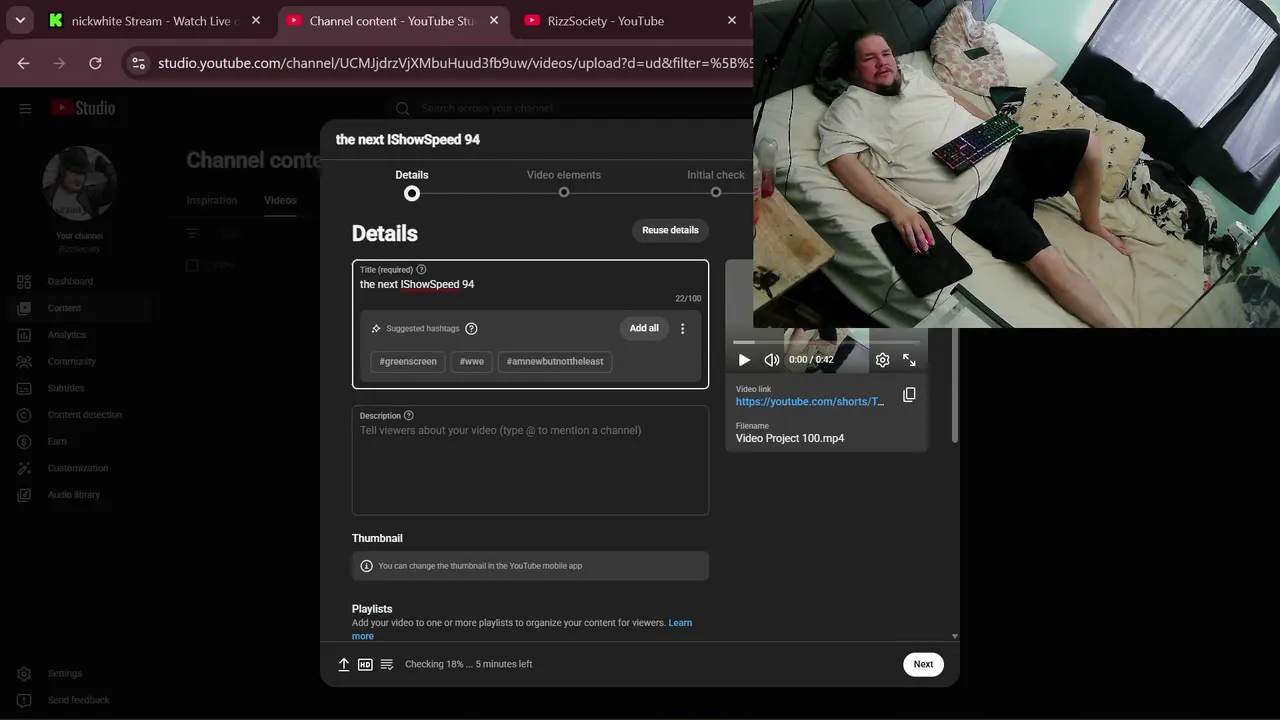Click help icon beside Suggested hashtags
This screenshot has height=720, width=1280.
pos(471,329)
